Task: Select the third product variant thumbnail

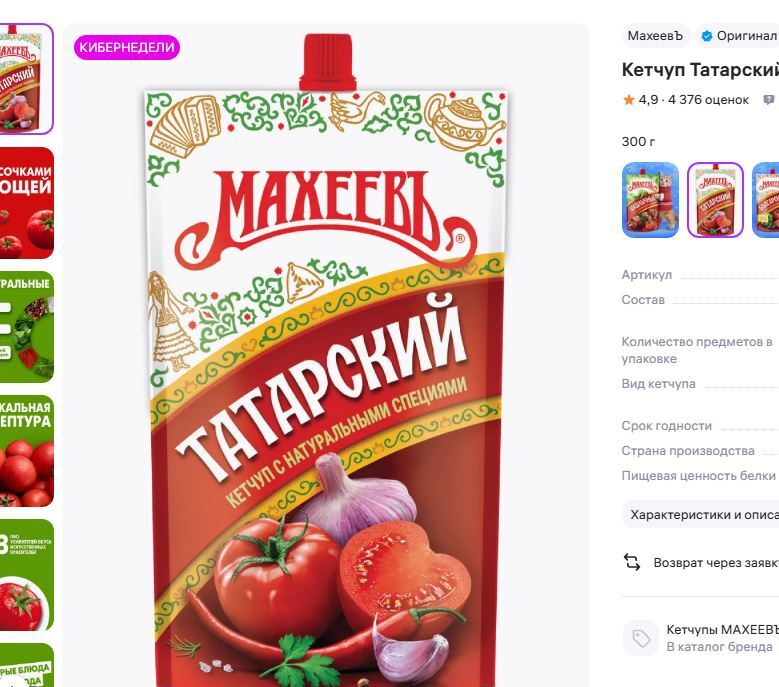Action: 766,200
